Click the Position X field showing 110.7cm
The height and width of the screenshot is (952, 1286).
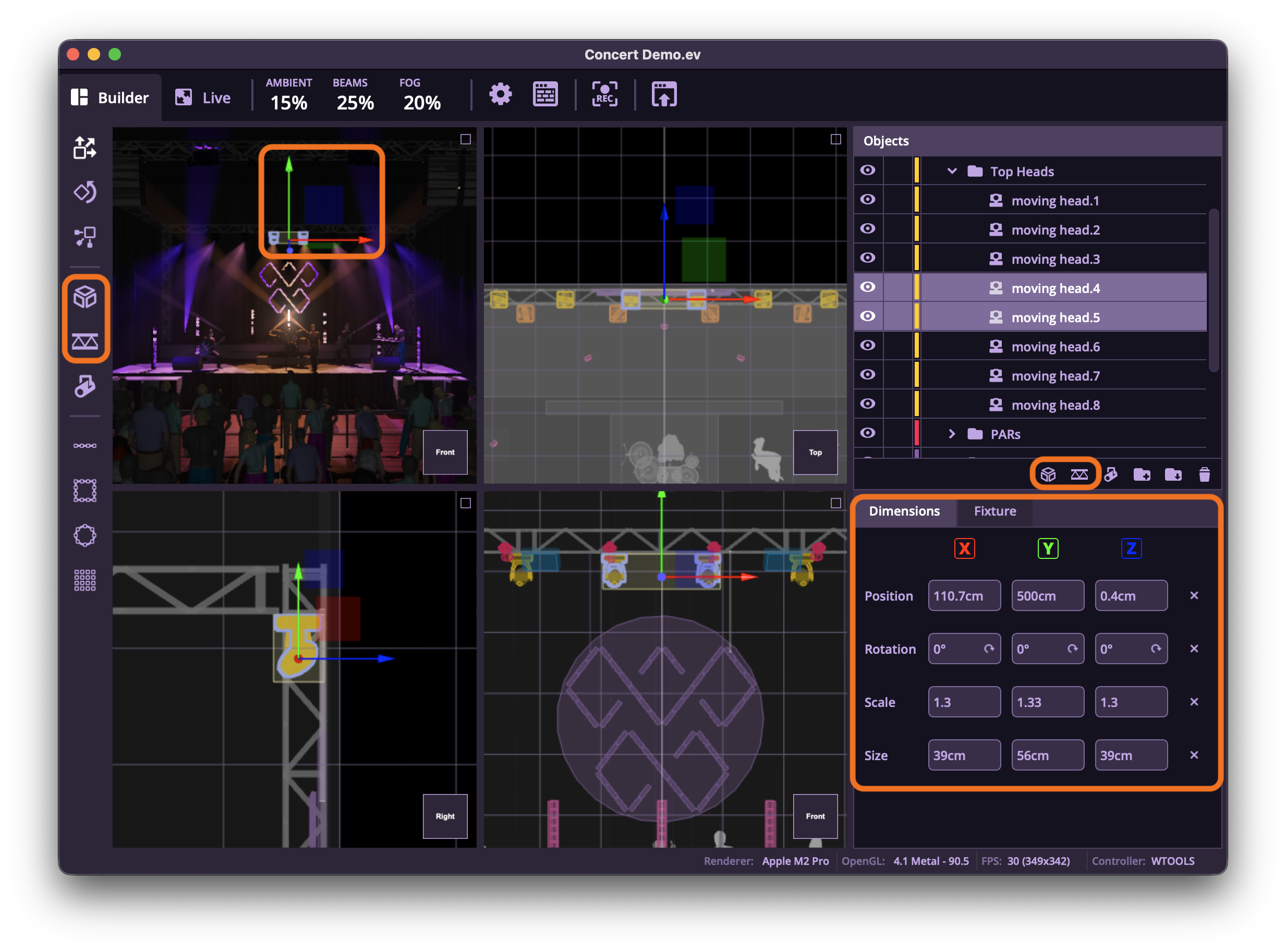964,595
